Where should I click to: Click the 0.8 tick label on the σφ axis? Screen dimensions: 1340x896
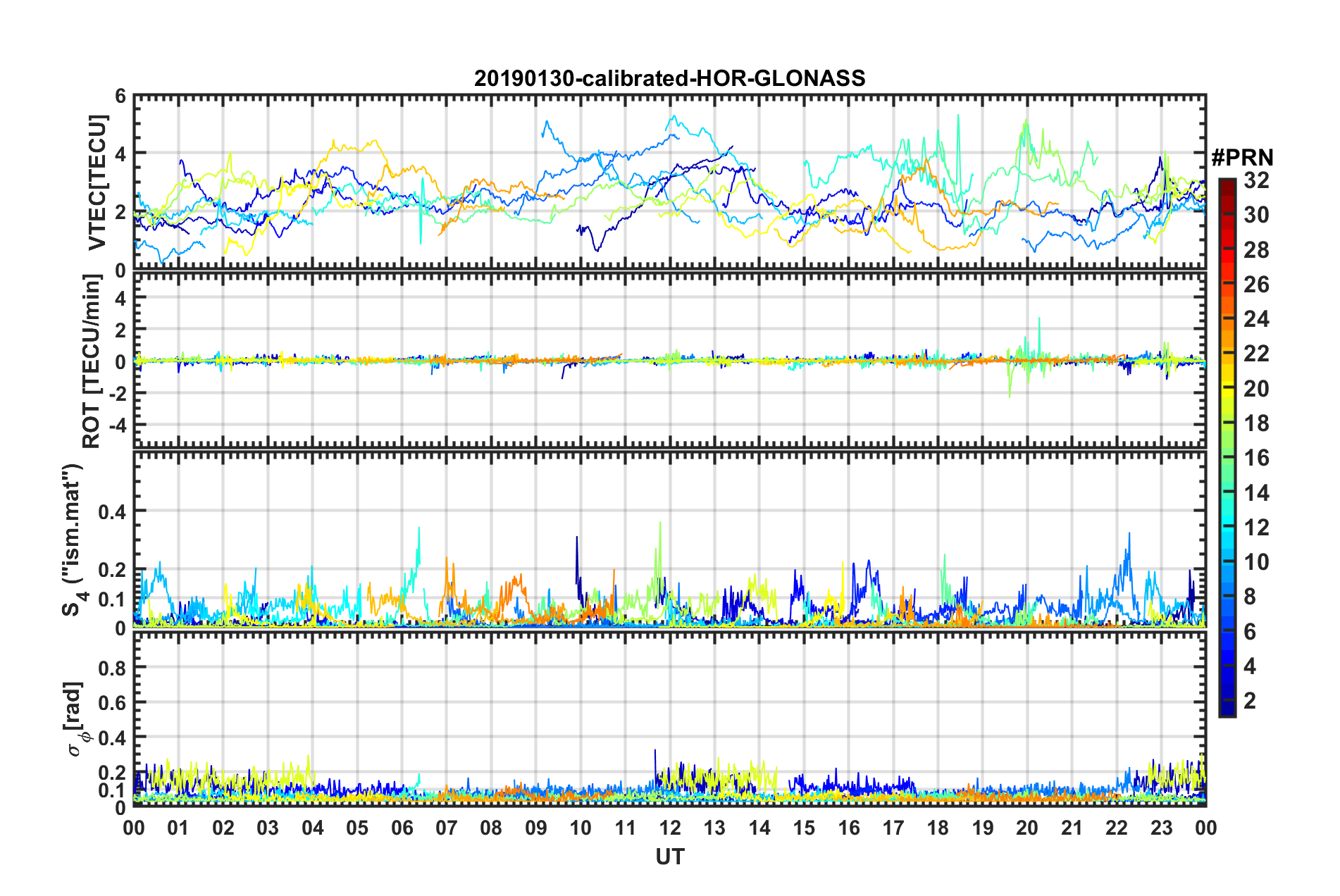112,667
